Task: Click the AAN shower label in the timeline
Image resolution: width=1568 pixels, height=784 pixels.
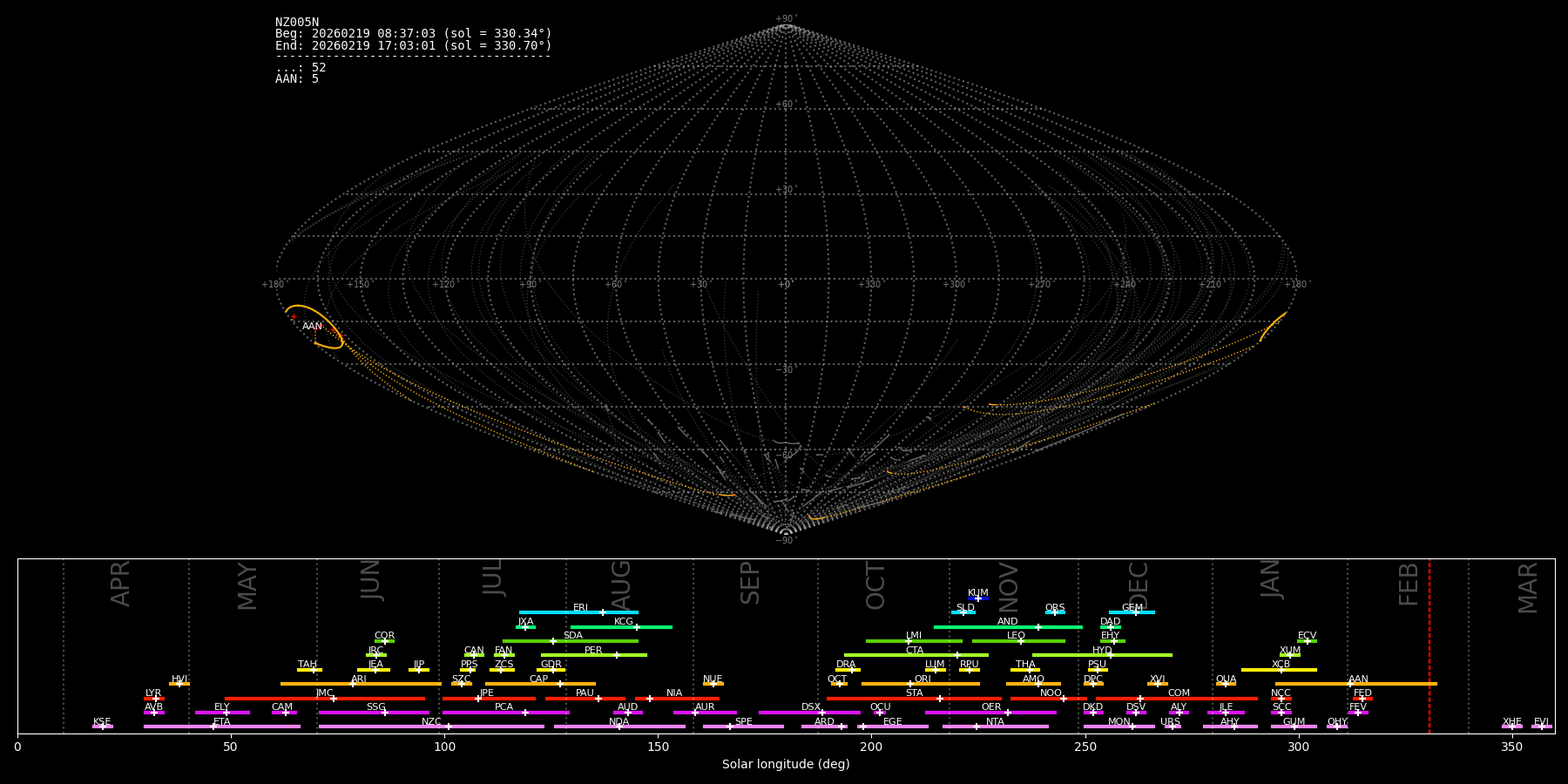Action: click(1358, 679)
